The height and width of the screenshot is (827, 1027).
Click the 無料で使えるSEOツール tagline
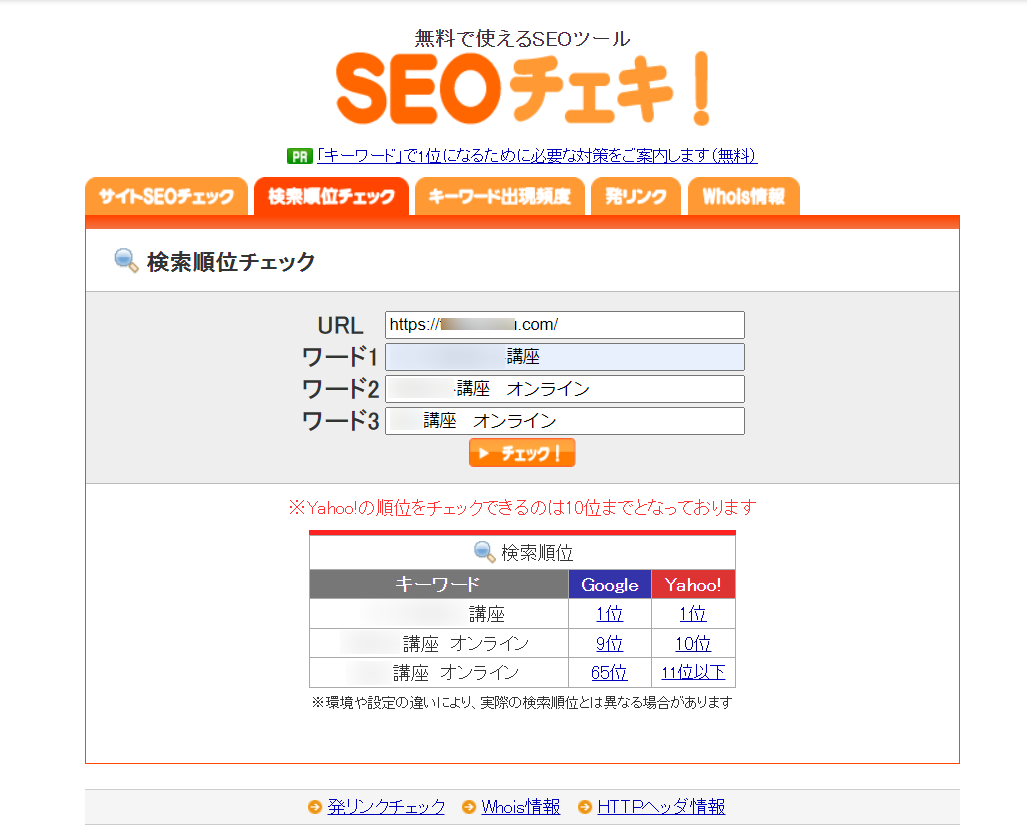pyautogui.click(x=522, y=39)
